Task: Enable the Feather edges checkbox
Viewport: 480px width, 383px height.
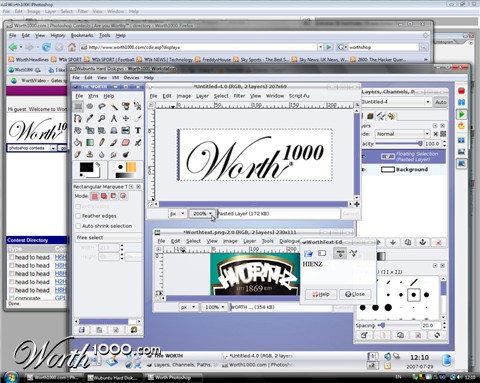Action: pos(78,216)
